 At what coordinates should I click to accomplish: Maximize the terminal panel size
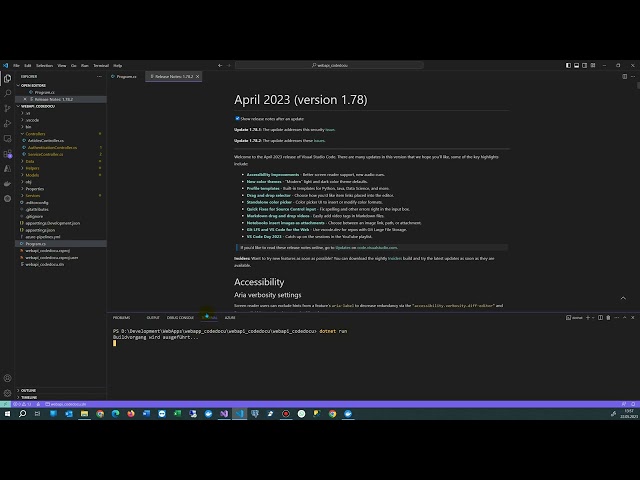[x=624, y=318]
